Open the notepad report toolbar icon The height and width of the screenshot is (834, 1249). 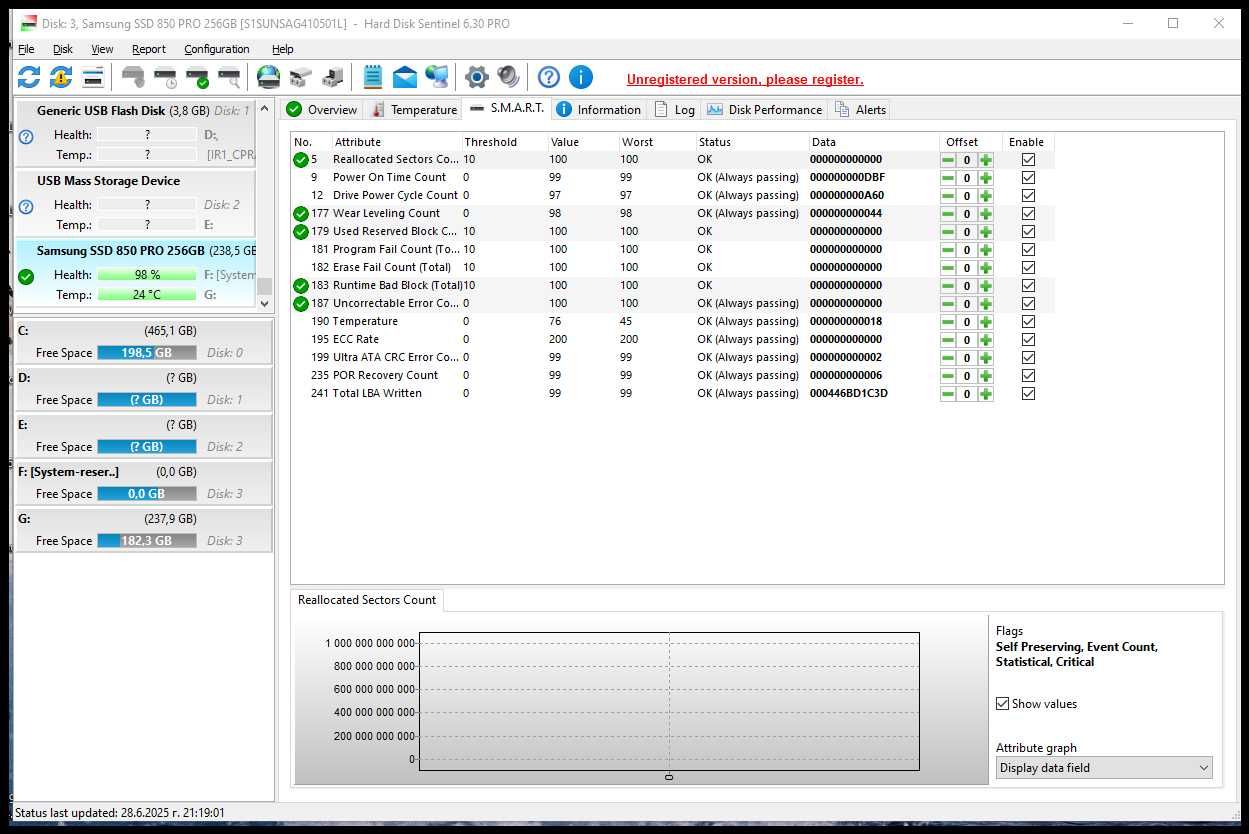point(373,77)
